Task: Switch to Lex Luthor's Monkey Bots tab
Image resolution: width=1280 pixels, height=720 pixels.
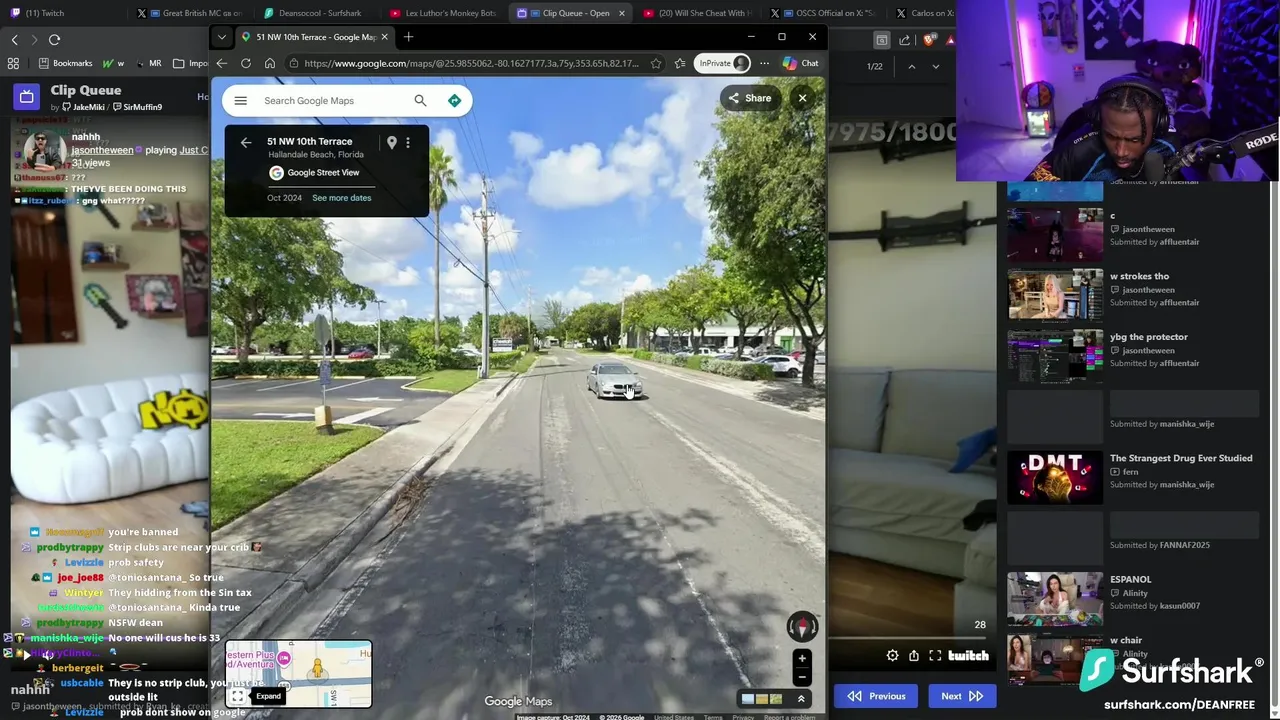Action: click(442, 13)
